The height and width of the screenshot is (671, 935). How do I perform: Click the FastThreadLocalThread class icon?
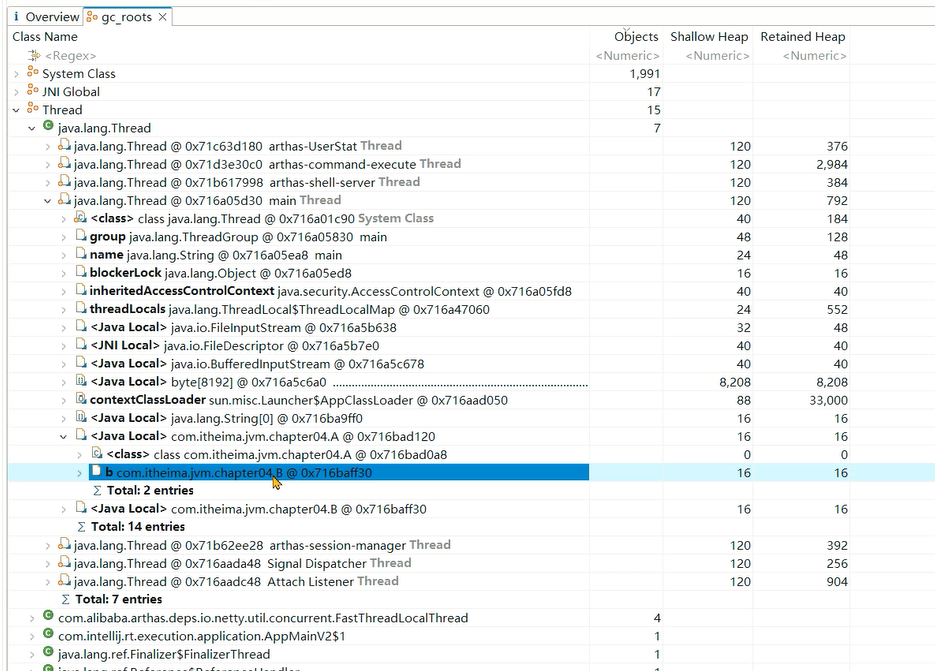click(x=48, y=618)
